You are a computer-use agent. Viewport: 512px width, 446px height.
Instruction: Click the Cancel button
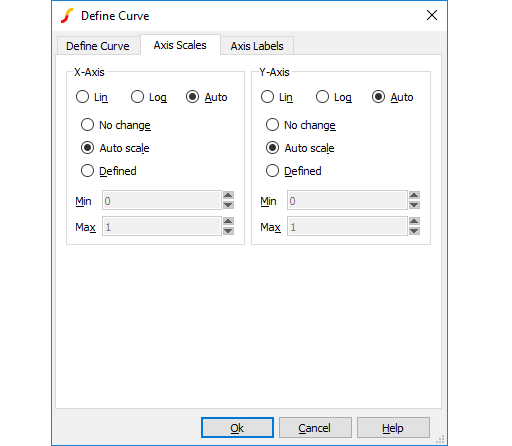[315, 428]
